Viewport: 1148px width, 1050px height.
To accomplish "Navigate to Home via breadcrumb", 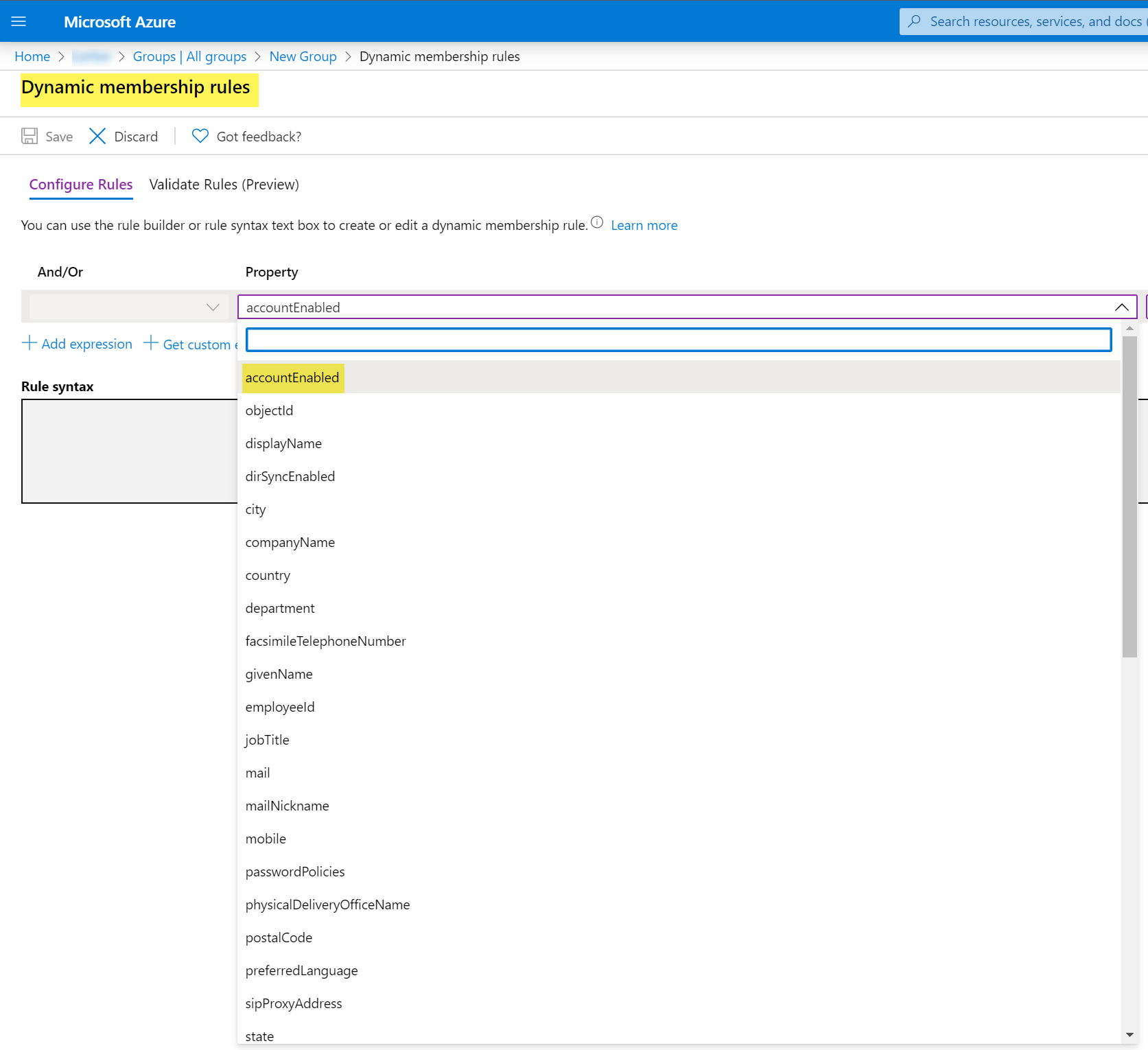I will pos(32,56).
